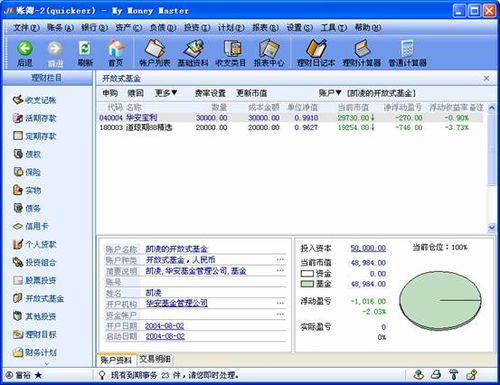
Task: Switch to the 帐户资料 tab
Action: pos(116,360)
